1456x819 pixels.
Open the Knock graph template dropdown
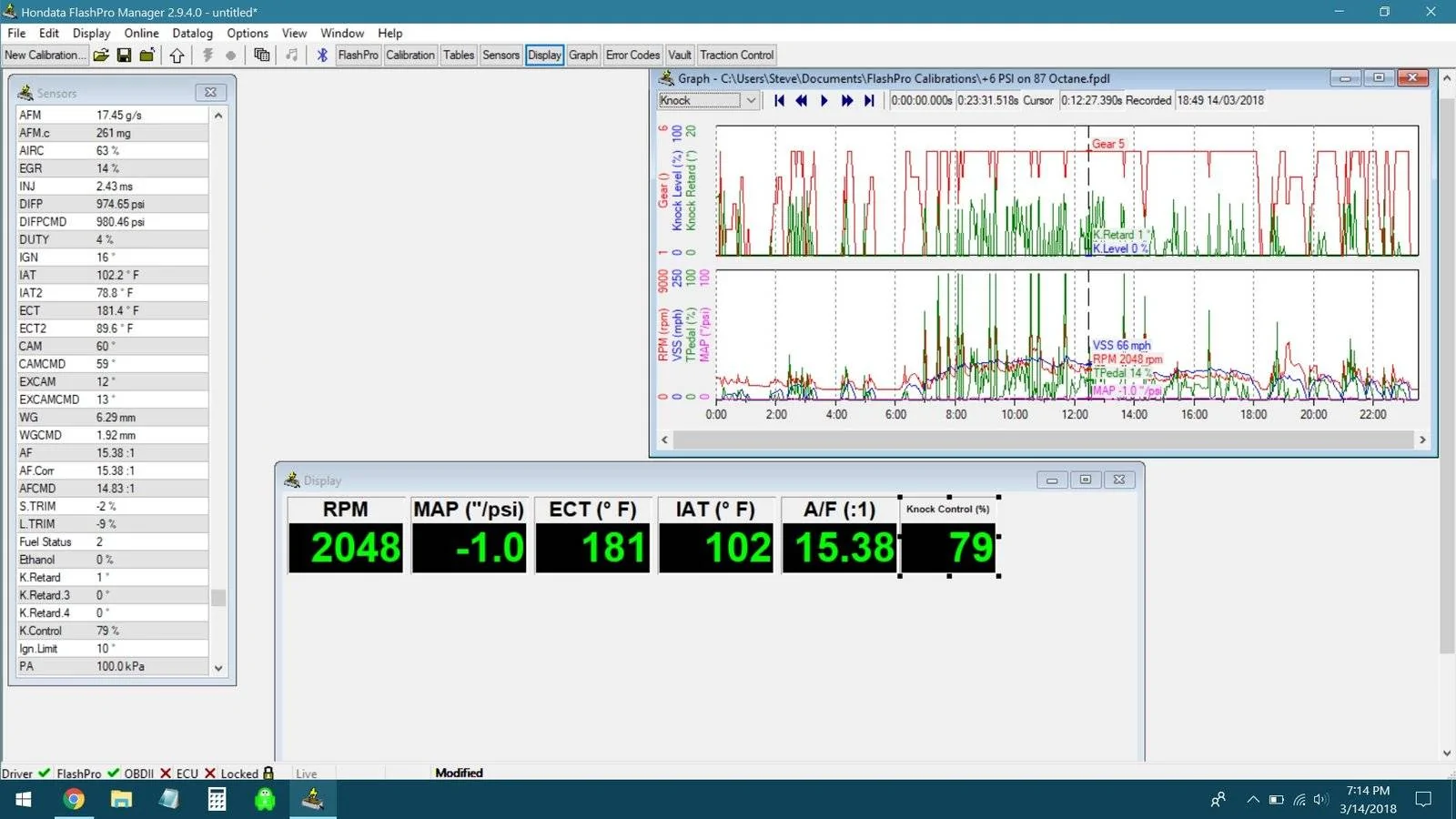751,101
